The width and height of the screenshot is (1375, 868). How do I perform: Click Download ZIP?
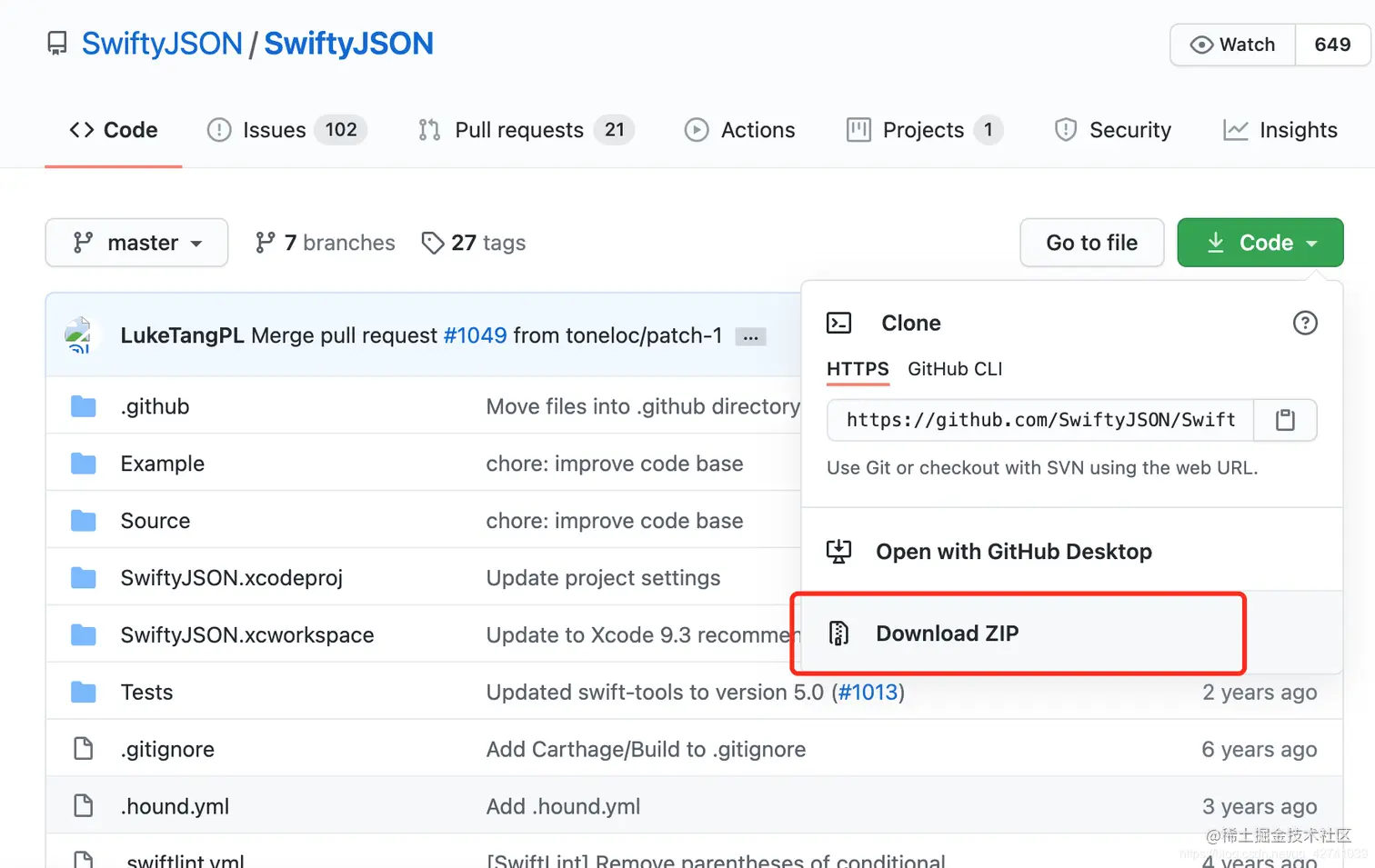pyautogui.click(x=947, y=634)
